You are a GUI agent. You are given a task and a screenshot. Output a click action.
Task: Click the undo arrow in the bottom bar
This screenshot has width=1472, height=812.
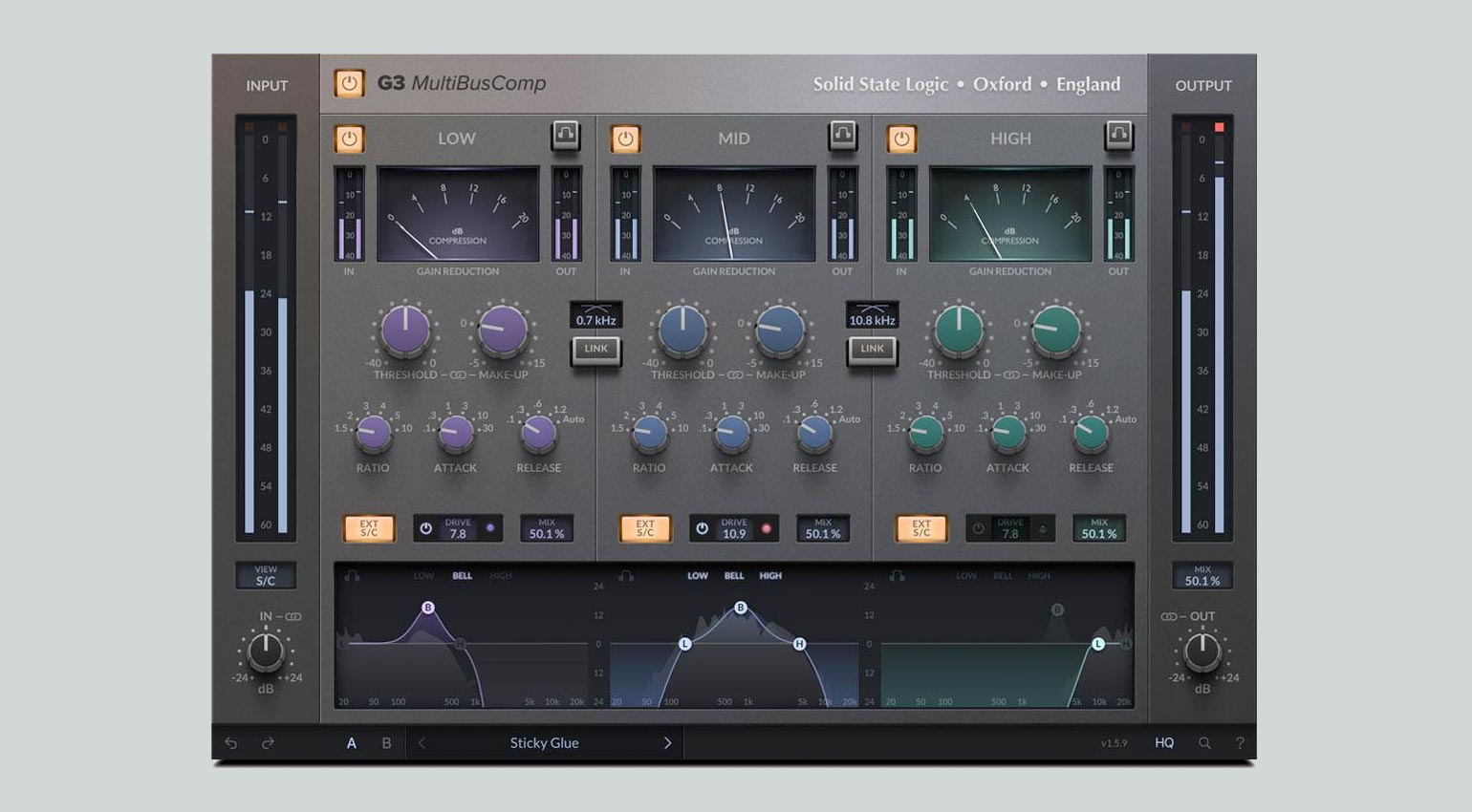coord(229,742)
